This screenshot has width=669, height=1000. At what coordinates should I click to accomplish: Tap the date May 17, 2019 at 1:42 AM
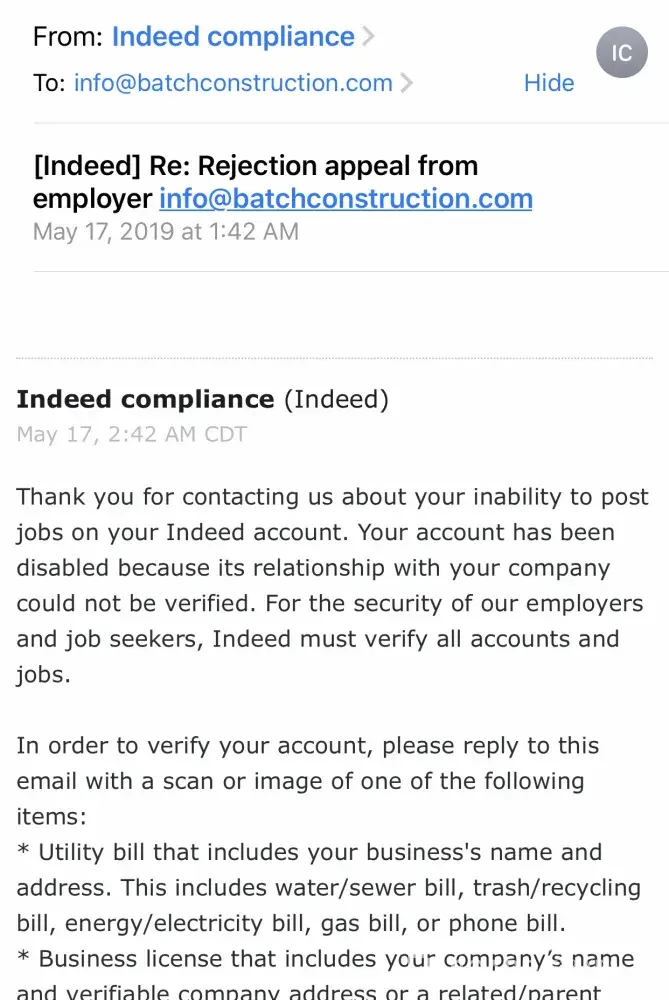[x=166, y=232]
